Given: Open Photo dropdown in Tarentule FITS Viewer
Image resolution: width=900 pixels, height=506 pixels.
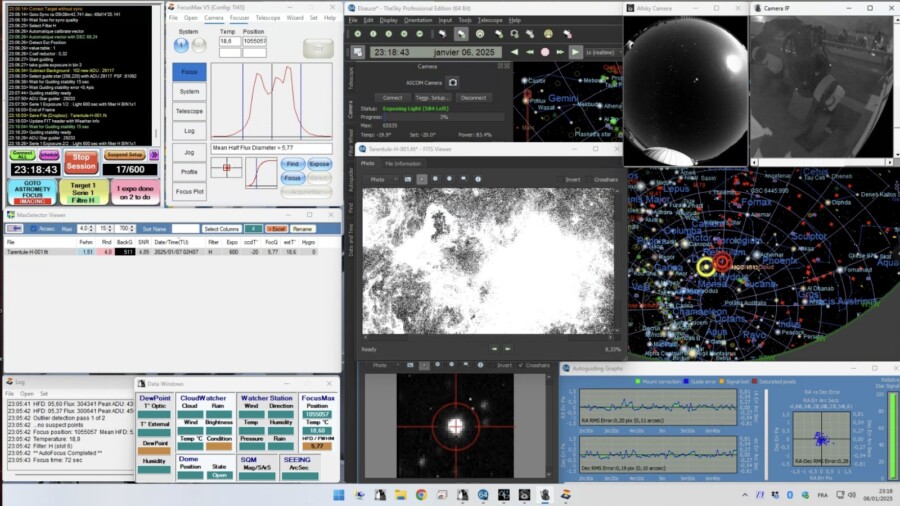Looking at the screenshot, I should point(381,180).
